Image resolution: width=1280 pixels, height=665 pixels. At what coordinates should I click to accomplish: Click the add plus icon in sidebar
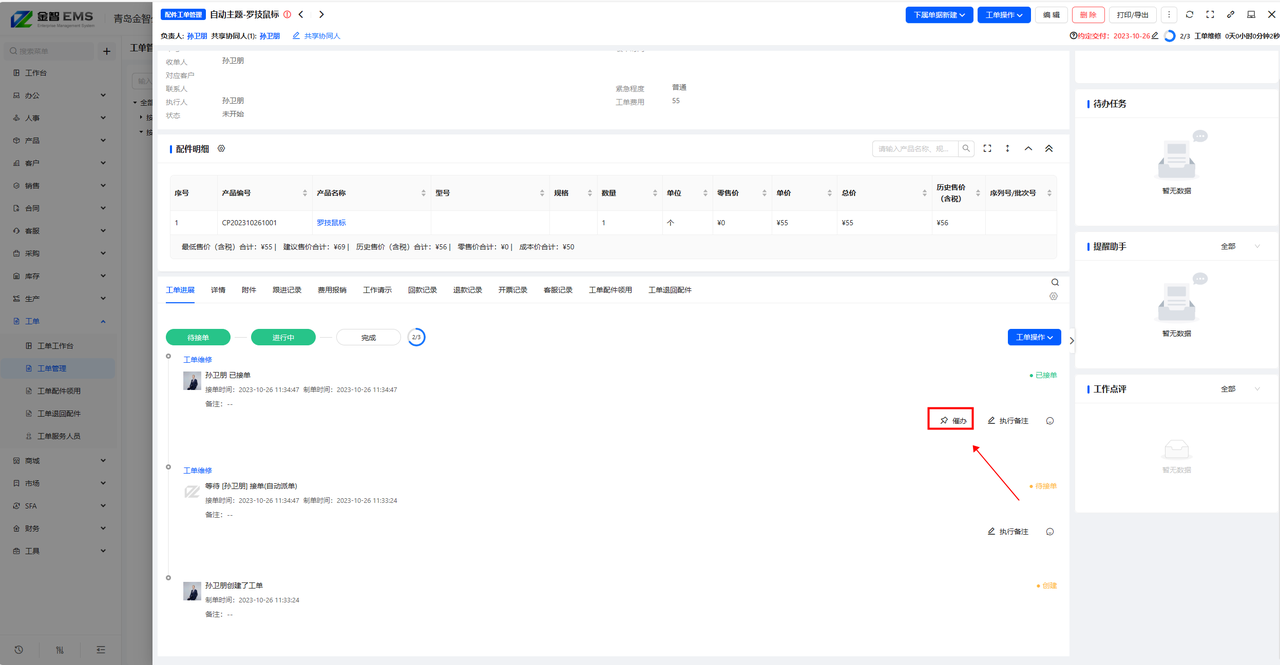pos(107,51)
